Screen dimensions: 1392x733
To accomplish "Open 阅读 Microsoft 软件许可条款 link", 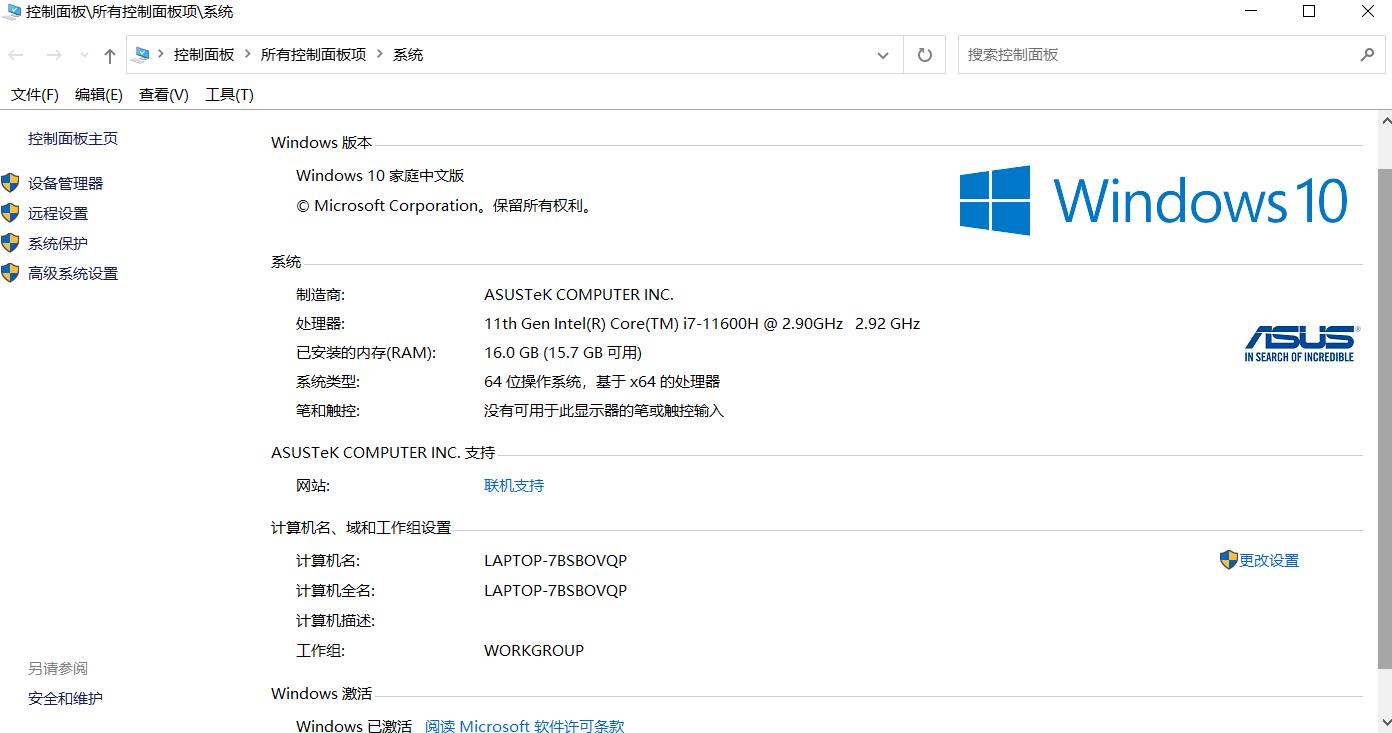I will click(x=524, y=726).
